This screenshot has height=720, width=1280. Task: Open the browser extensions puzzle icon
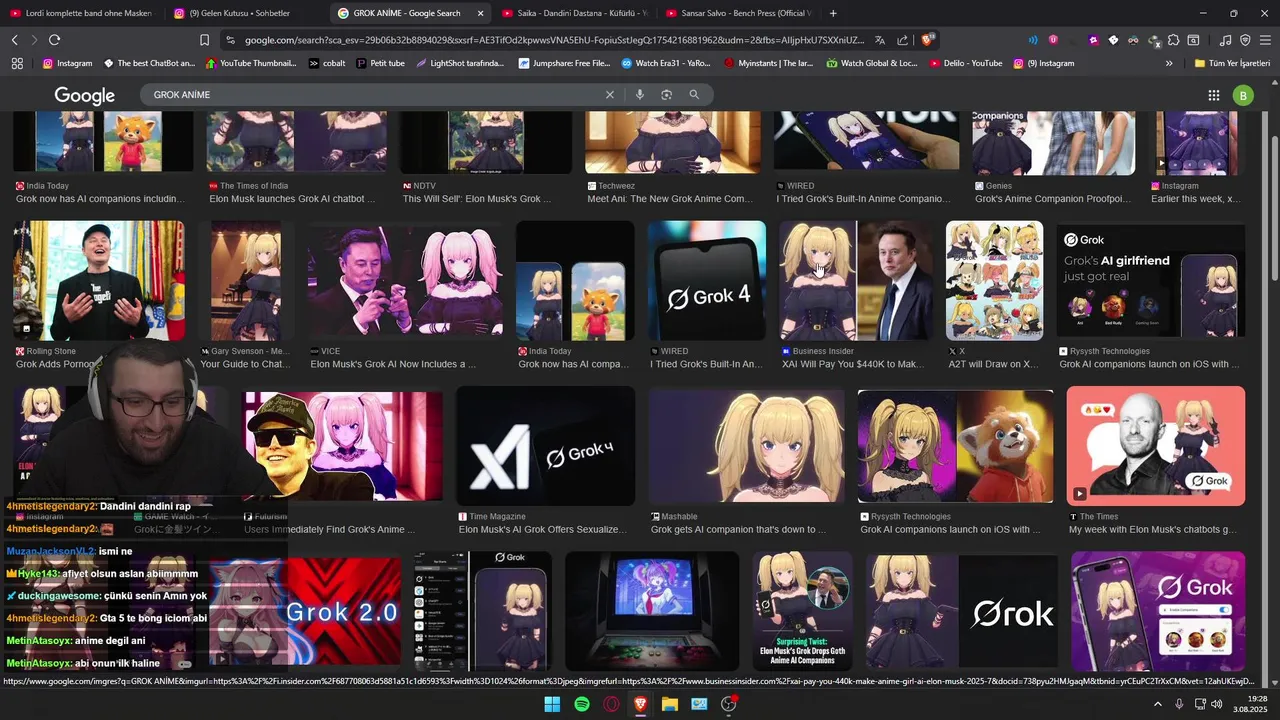pyautogui.click(x=1174, y=40)
